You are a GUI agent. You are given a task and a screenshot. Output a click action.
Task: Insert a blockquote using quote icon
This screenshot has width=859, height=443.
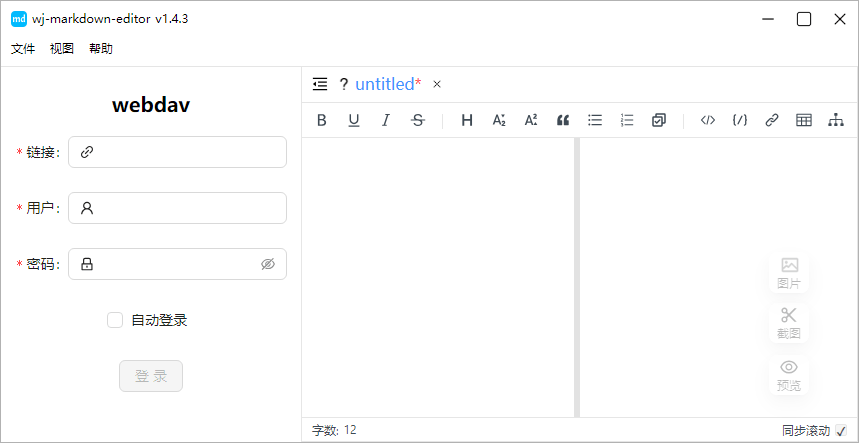[563, 120]
